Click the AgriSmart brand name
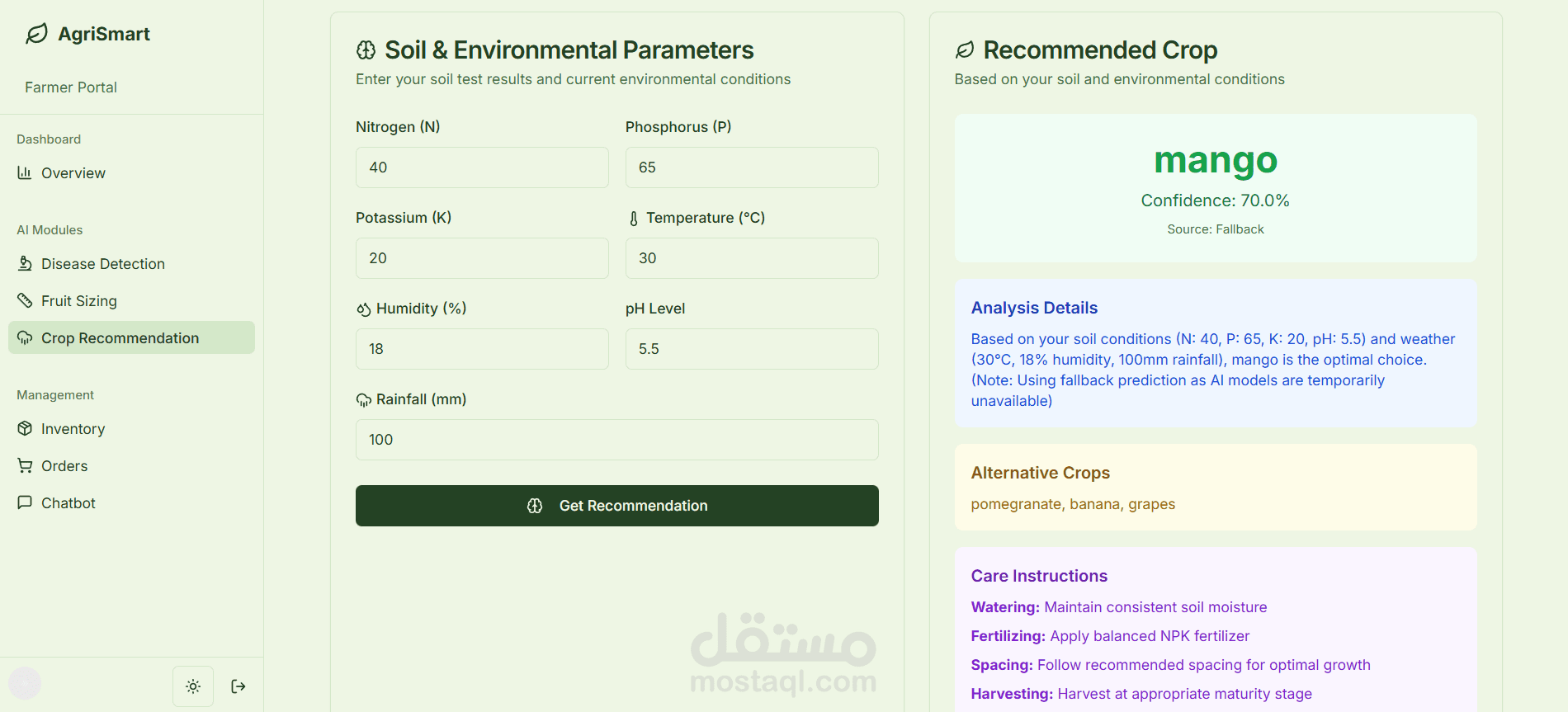Viewport: 1568px width, 712px height. point(104,34)
